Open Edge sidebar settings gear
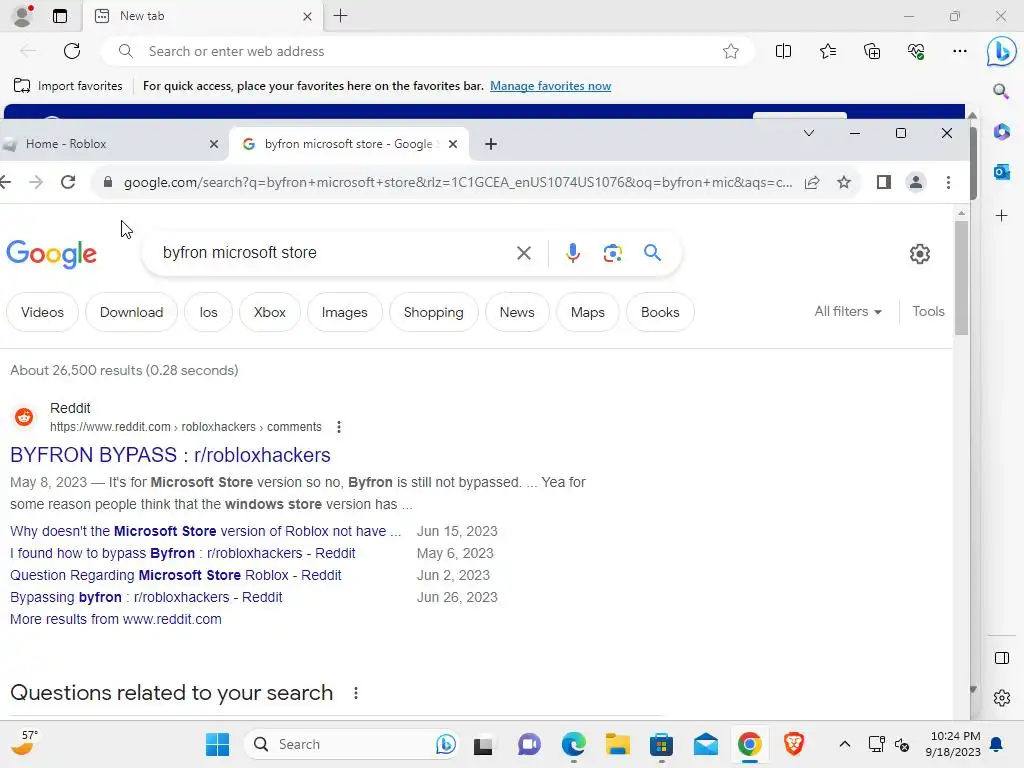The width and height of the screenshot is (1024, 768). 1001,698
